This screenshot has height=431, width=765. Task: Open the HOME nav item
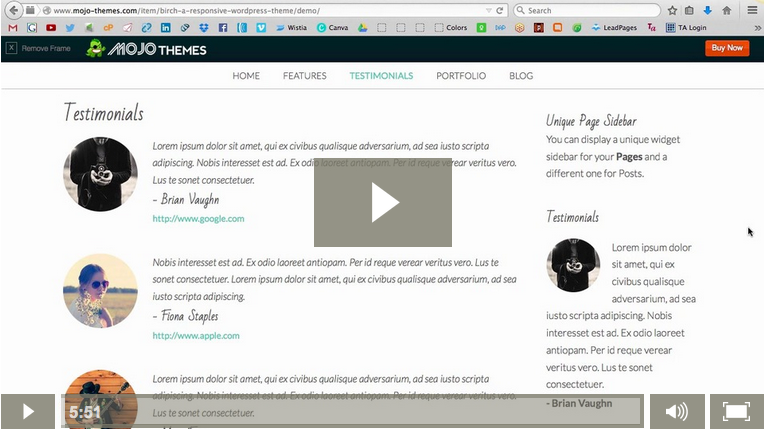point(246,76)
